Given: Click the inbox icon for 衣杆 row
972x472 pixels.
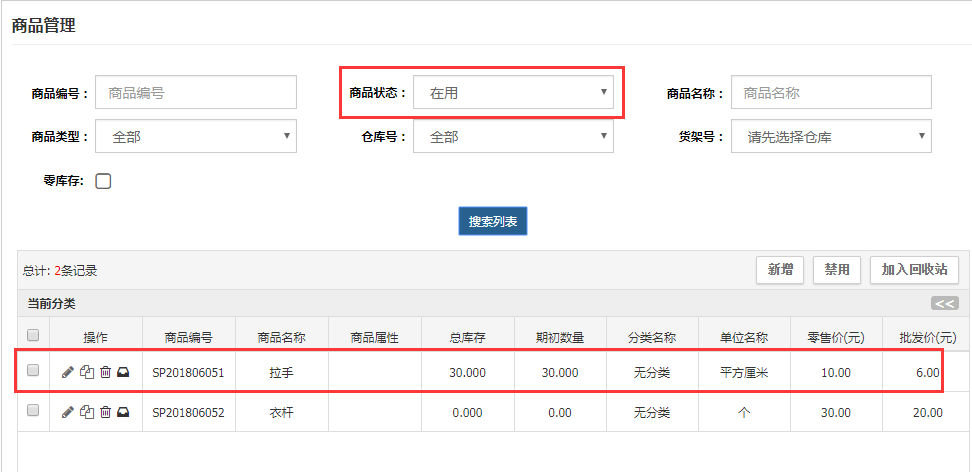Looking at the screenshot, I should point(123,411).
